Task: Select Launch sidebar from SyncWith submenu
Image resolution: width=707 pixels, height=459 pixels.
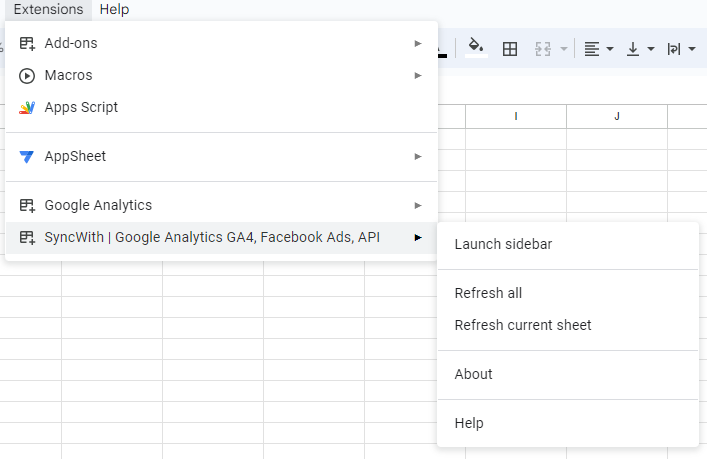Action: click(503, 244)
